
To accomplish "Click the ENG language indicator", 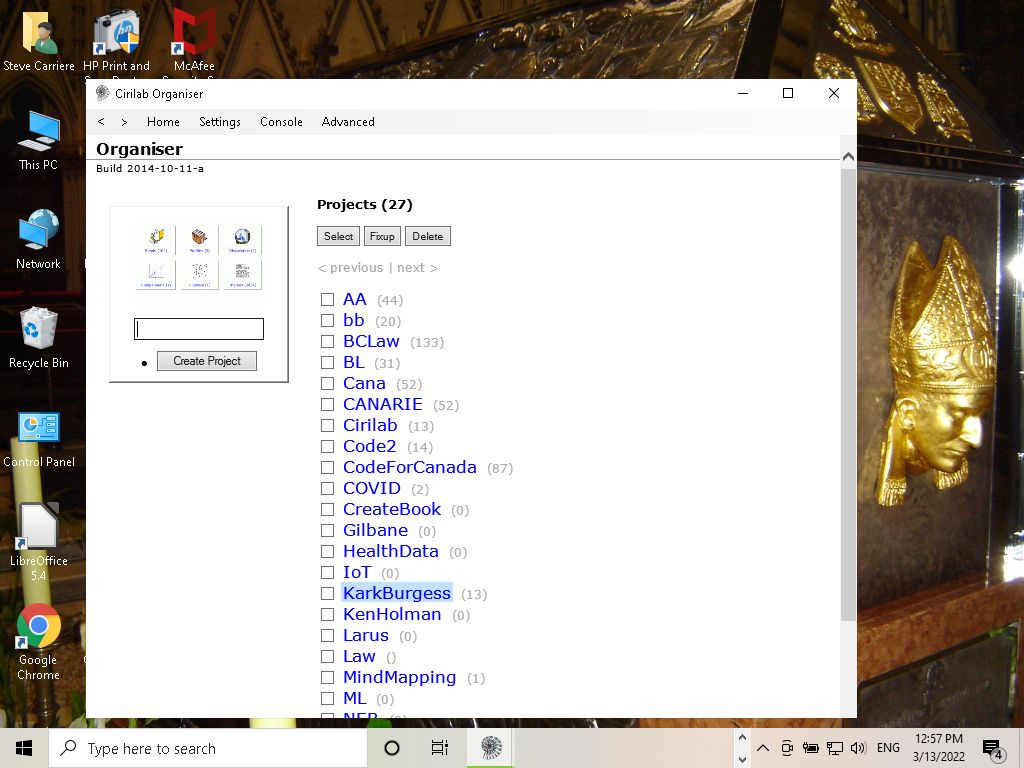I will tap(888, 748).
